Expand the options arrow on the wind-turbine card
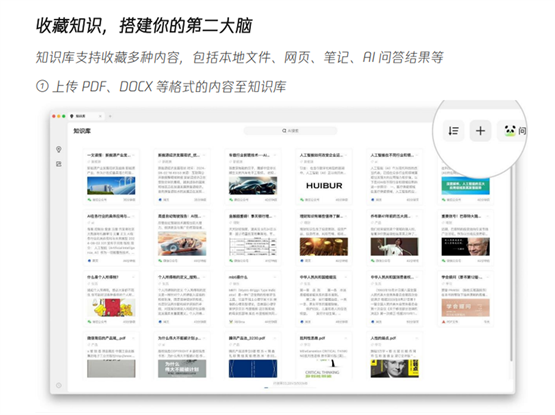Image resolution: width=555 pixels, height=415 pixels. coord(133,155)
